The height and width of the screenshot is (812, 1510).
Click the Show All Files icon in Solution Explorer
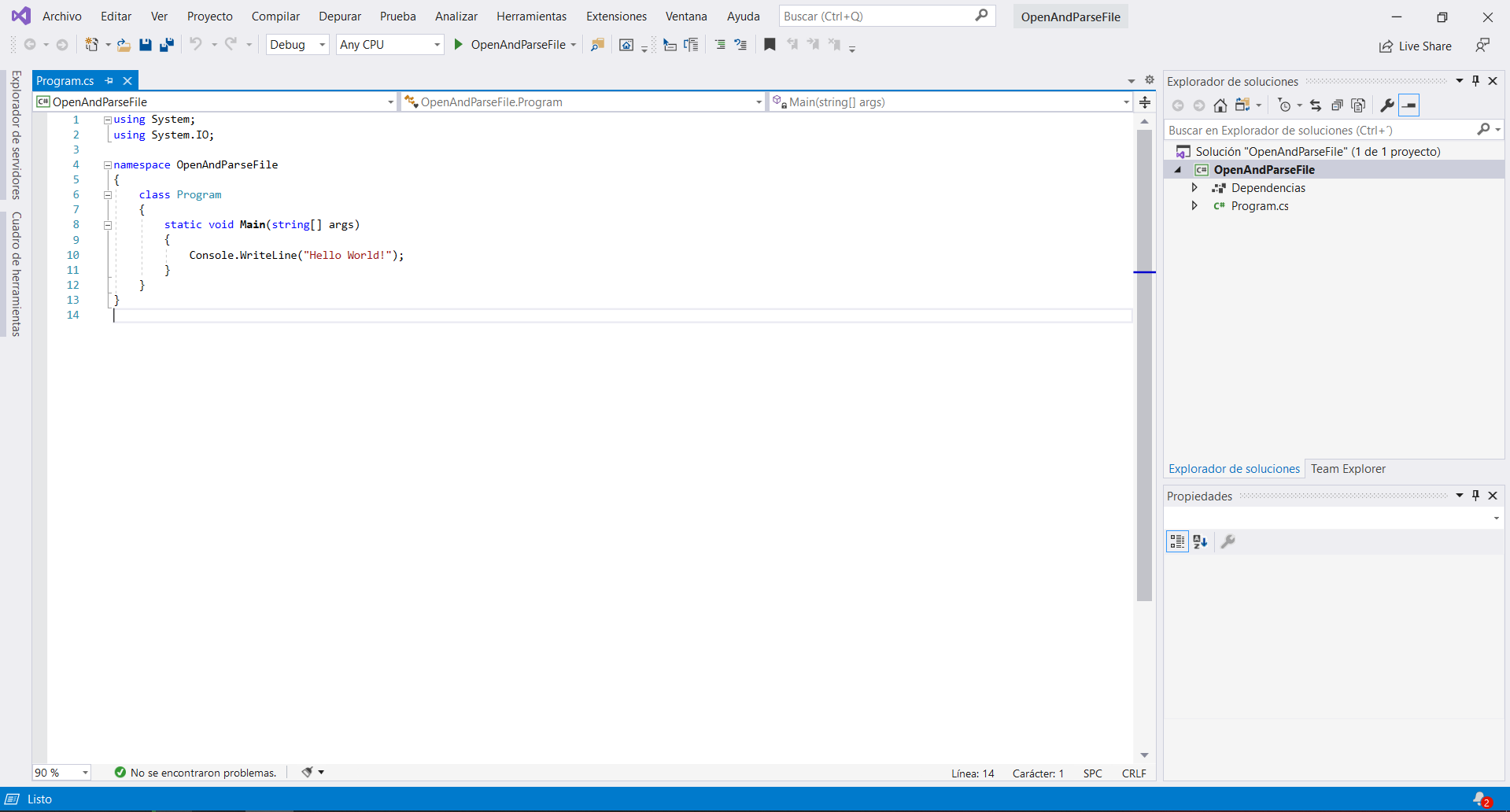[x=1358, y=105]
